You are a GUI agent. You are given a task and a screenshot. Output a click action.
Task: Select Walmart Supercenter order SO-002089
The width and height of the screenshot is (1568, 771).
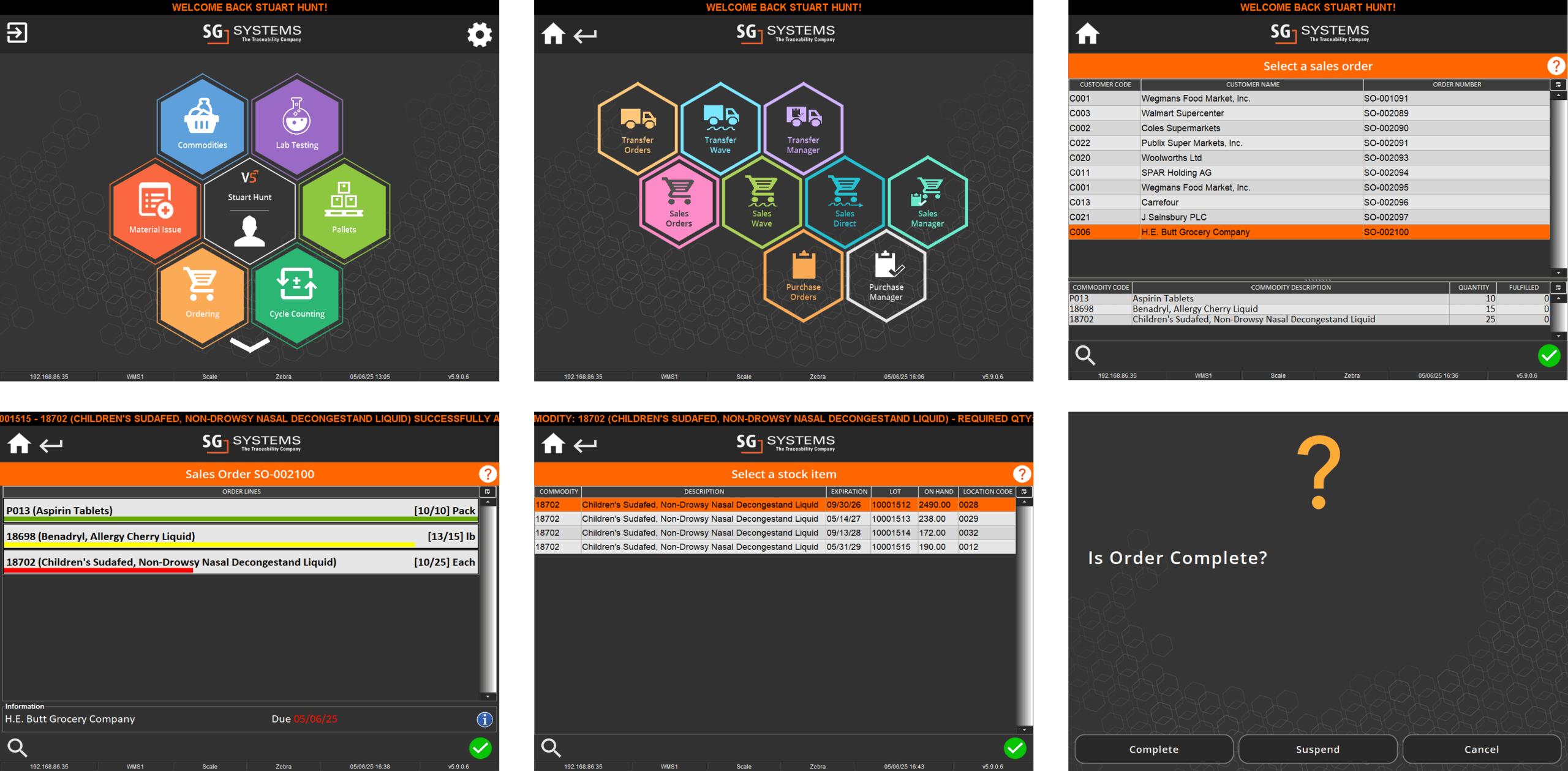[1309, 113]
